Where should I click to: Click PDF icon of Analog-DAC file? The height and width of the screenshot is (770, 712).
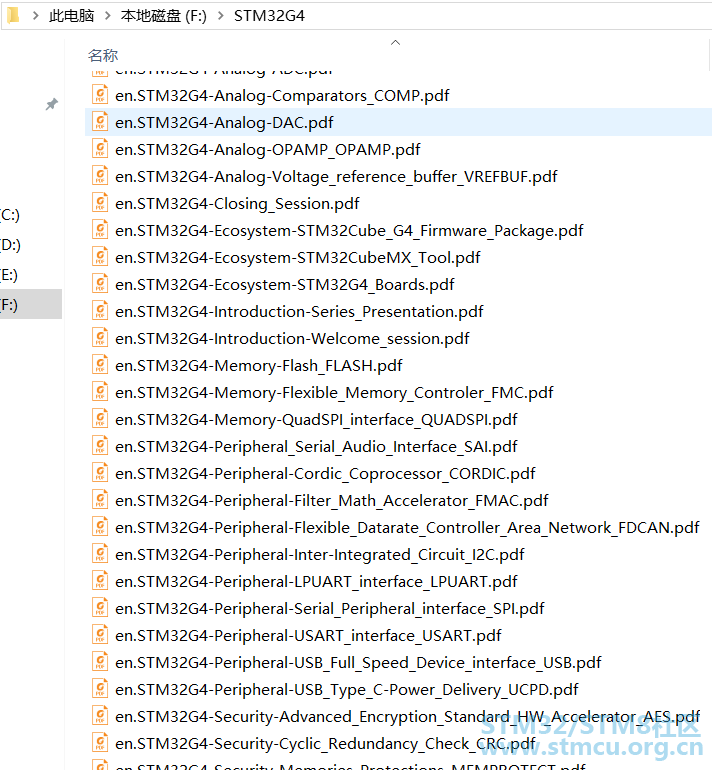100,121
